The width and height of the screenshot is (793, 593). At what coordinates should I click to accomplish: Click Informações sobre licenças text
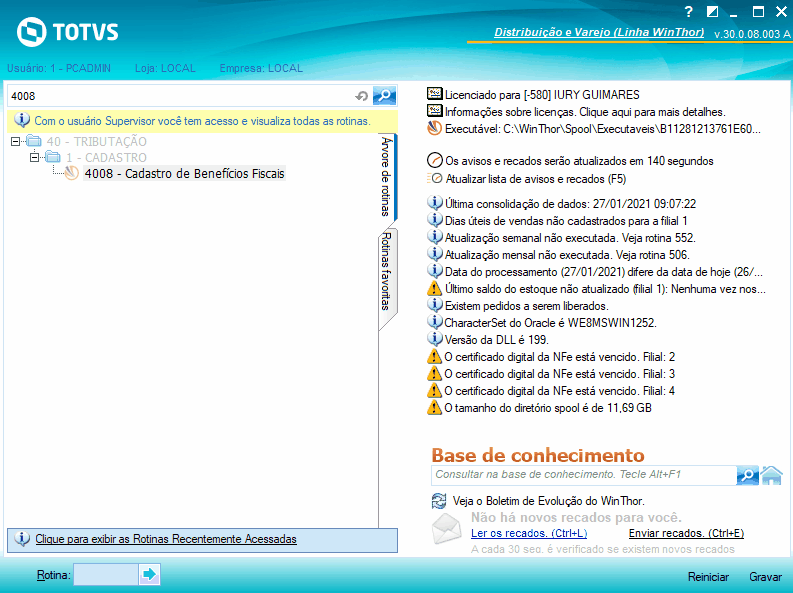[x=585, y=112]
